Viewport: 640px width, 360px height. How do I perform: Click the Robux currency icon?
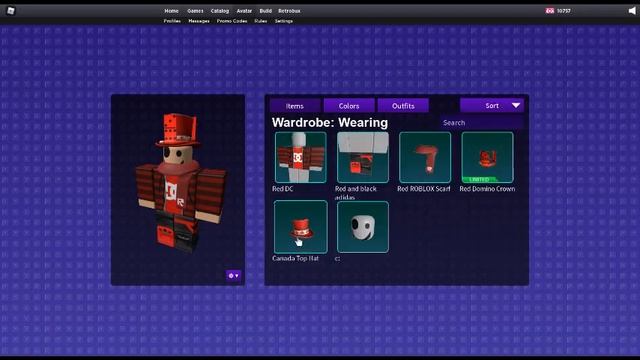[550, 11]
